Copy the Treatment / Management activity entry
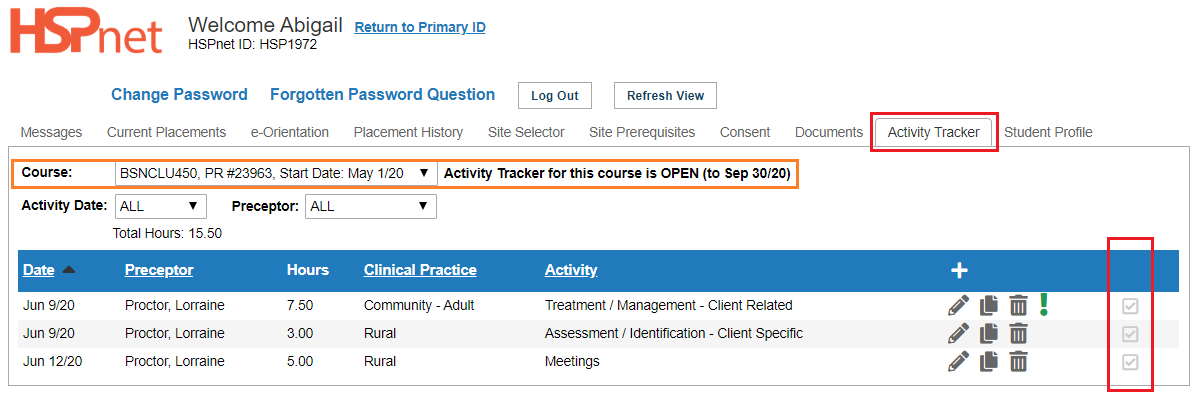 pyautogui.click(x=988, y=306)
